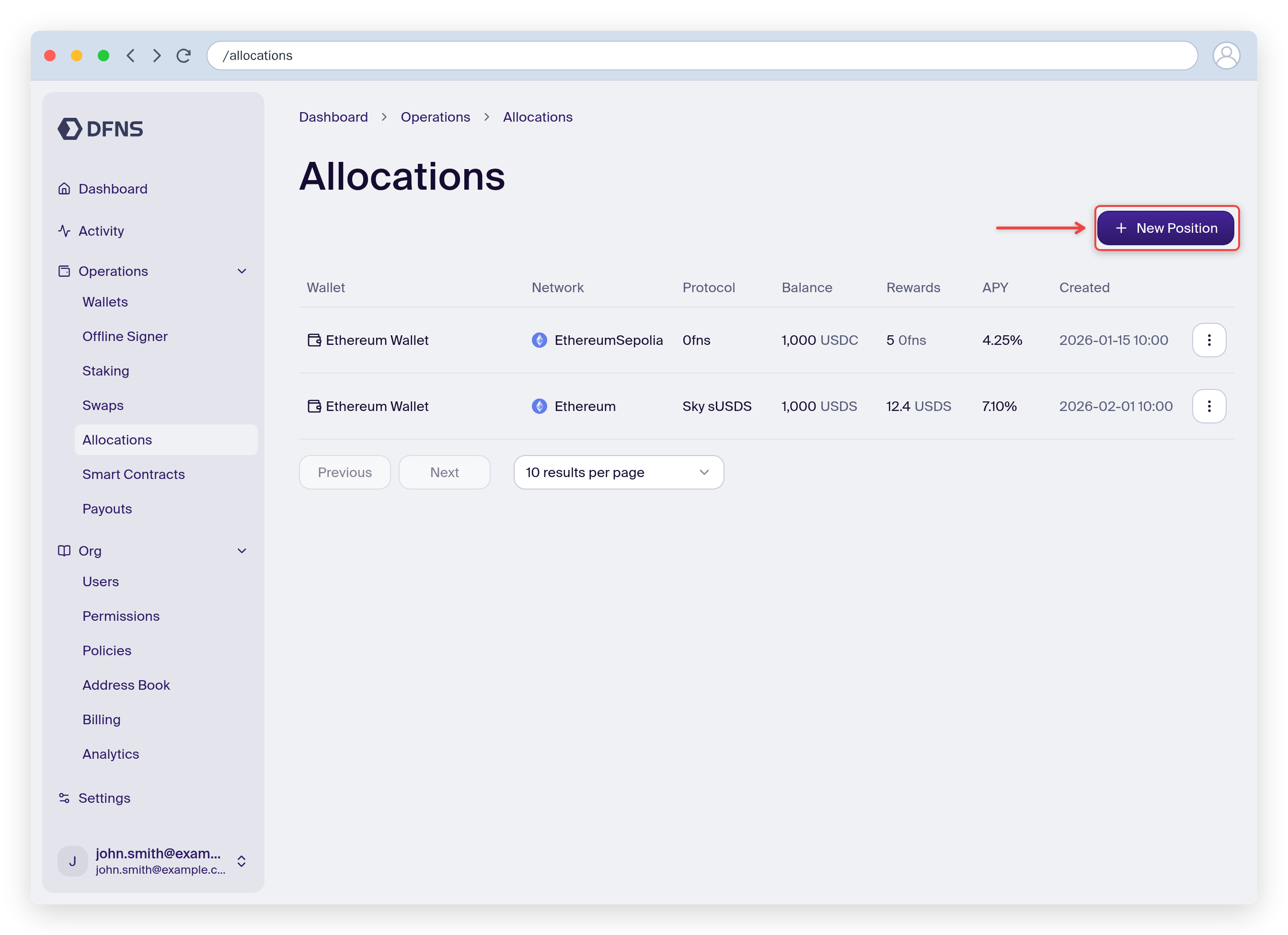
Task: Click the wallet icon in the Sky sUSDS row
Action: (x=314, y=406)
